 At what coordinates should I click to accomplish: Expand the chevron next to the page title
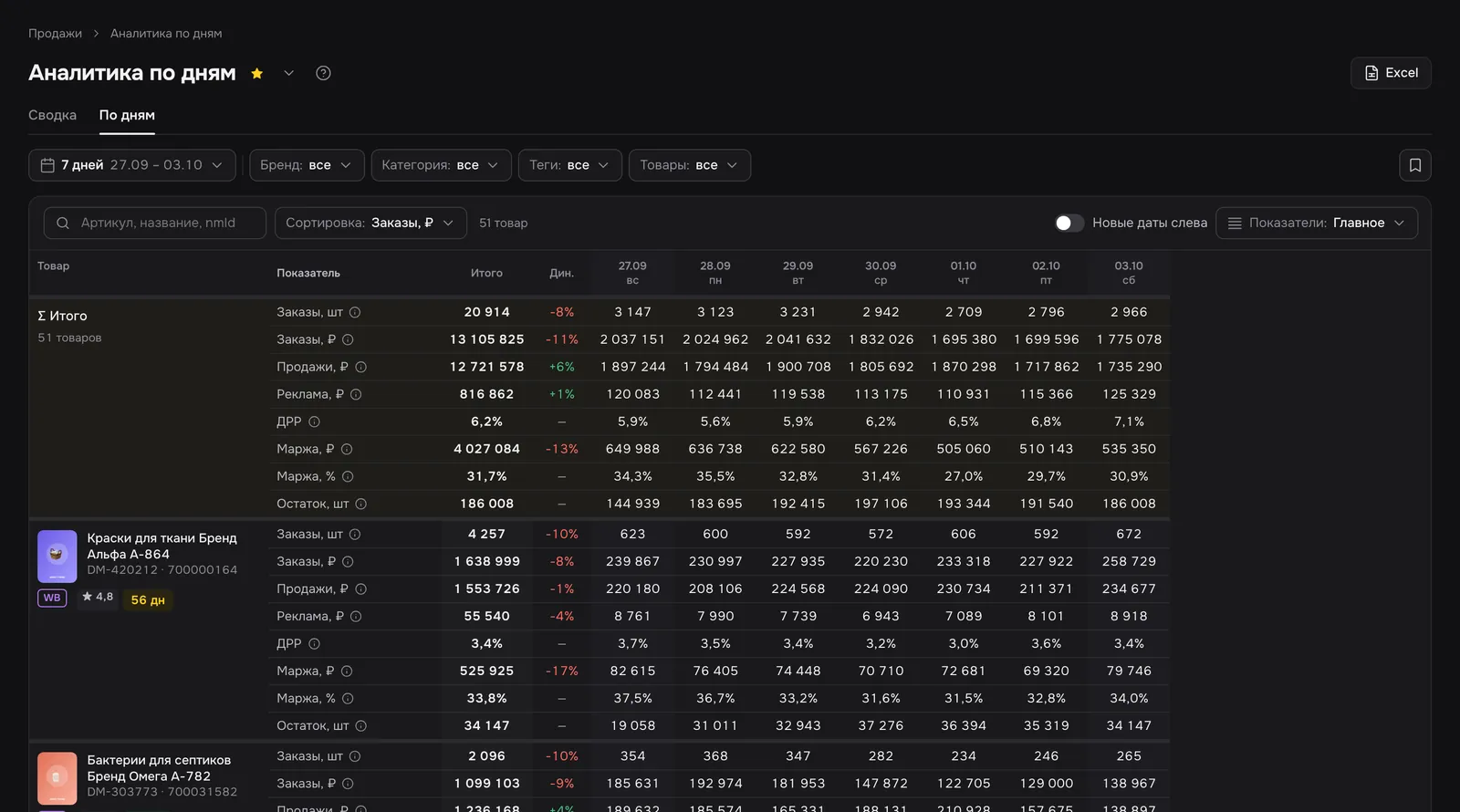tap(288, 73)
